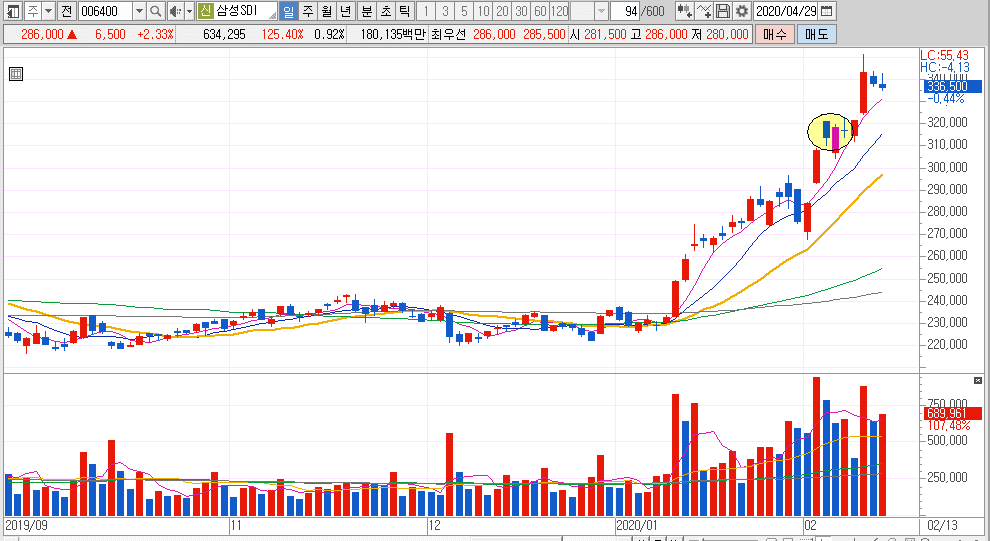Close the volume indicator pane
Viewport: 990px width, 541px height.
[x=978, y=380]
